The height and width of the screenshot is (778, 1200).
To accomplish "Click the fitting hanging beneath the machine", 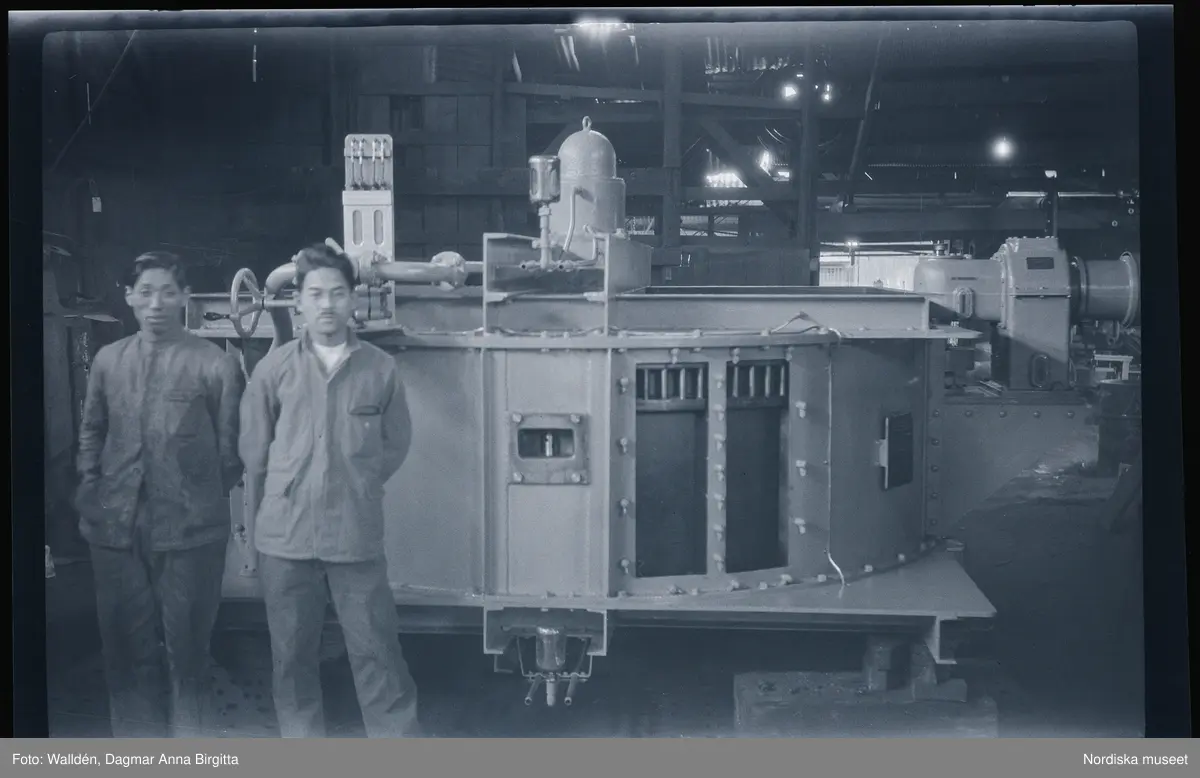I will (548, 660).
